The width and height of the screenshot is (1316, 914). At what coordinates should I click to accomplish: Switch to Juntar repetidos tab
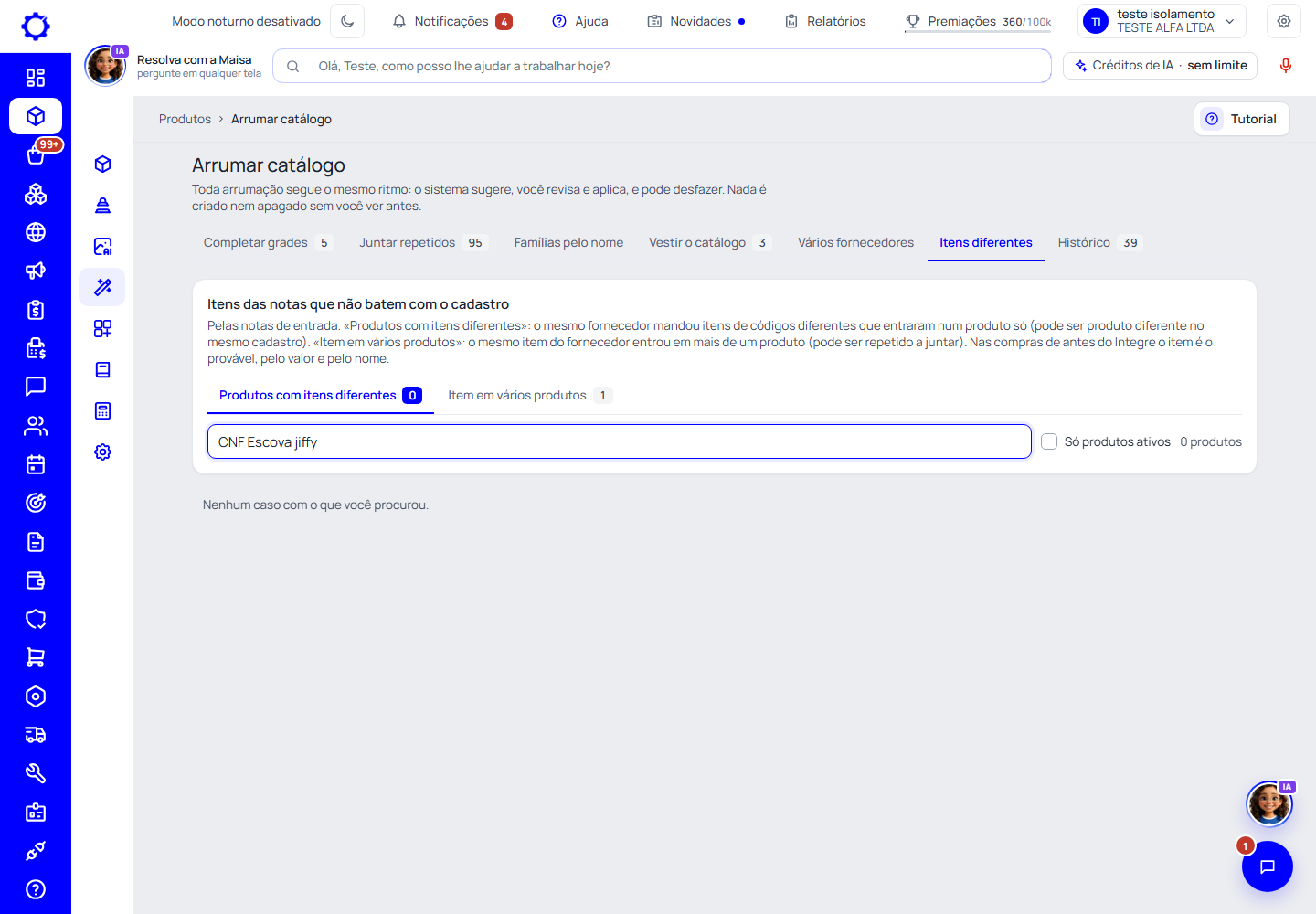tap(422, 242)
